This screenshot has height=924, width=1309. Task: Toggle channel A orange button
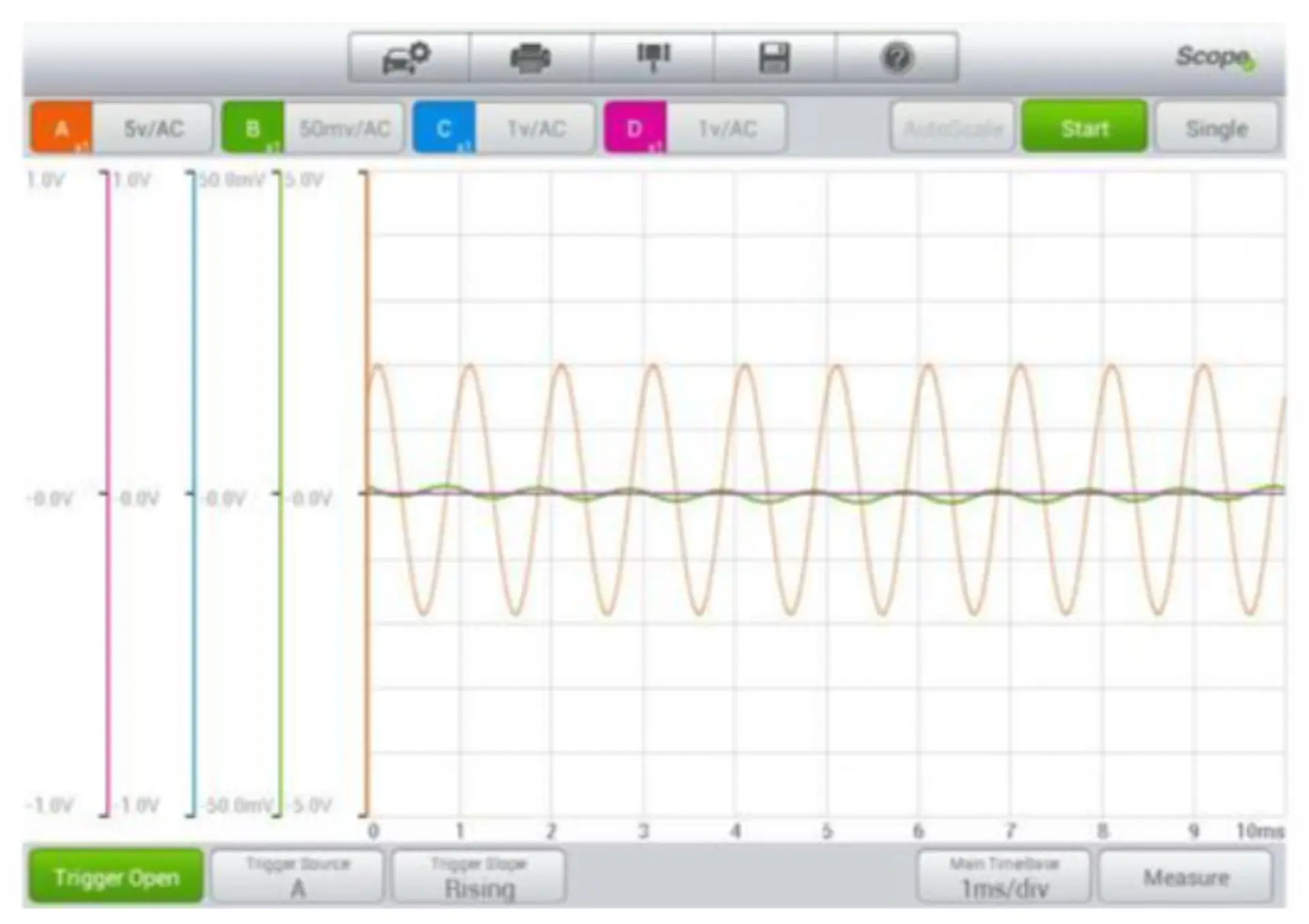coord(61,128)
